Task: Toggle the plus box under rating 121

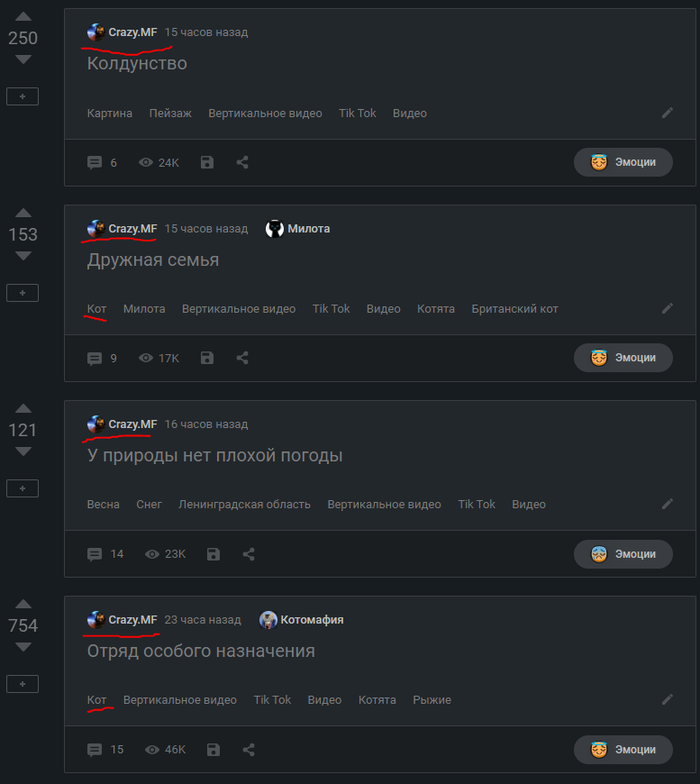Action: [x=23, y=488]
